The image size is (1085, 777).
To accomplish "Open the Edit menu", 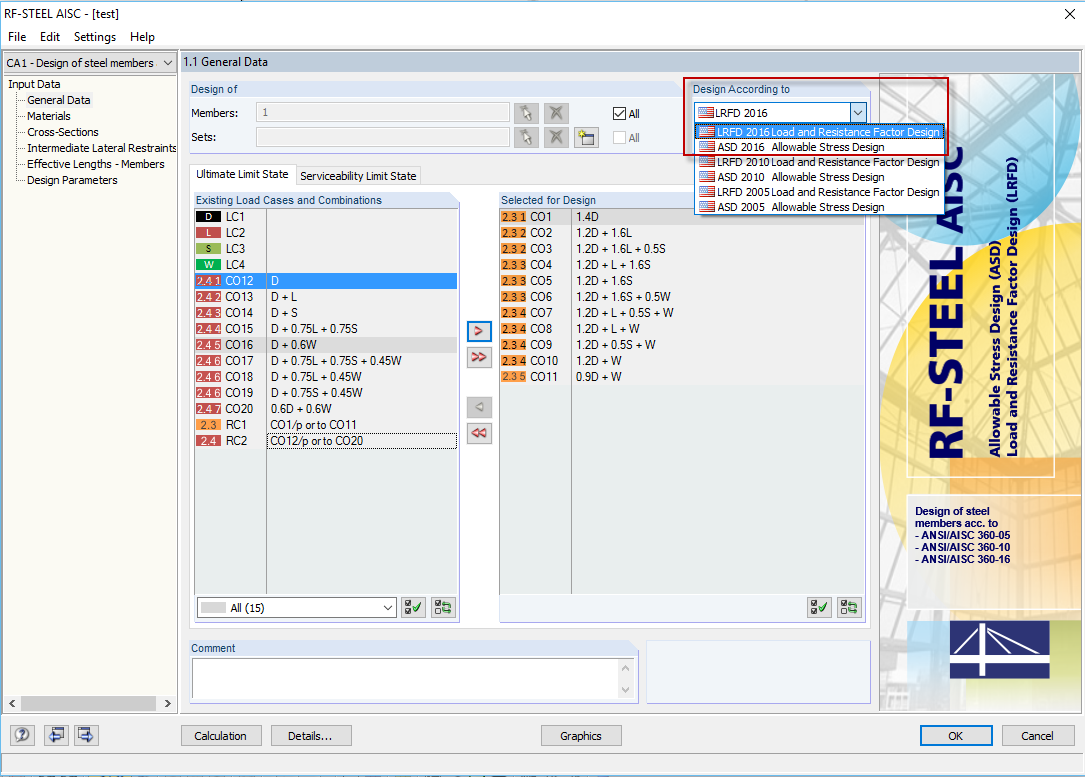I will 50,37.
